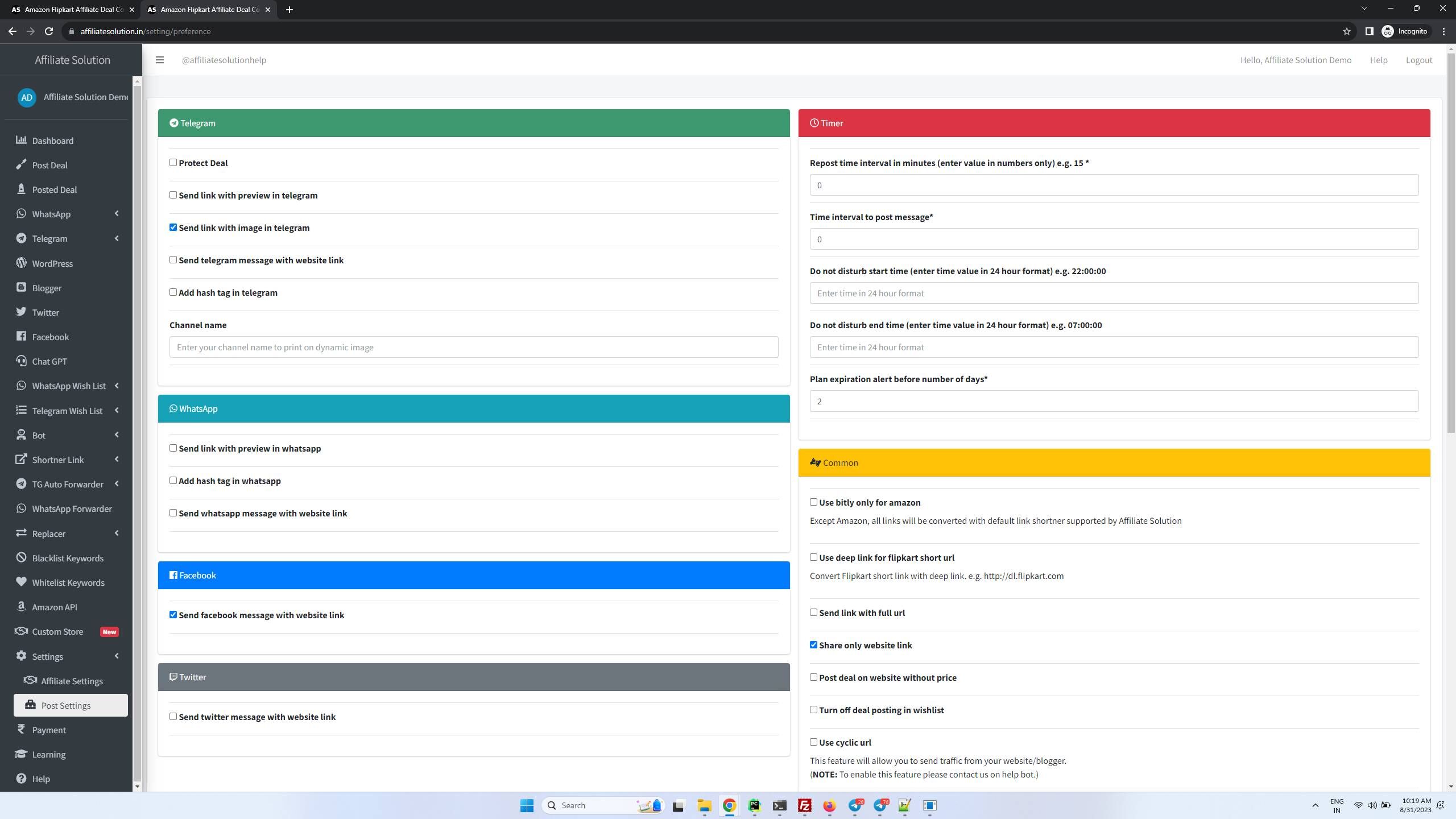Toggle the hamburger menu icon
Screen dimensions: 1456x819
tap(160, 60)
